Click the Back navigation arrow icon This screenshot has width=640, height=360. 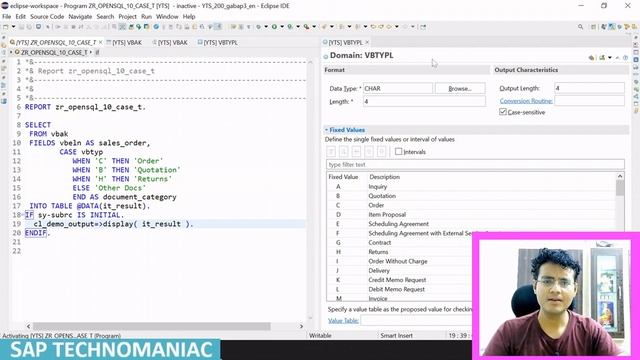click(x=389, y=27)
